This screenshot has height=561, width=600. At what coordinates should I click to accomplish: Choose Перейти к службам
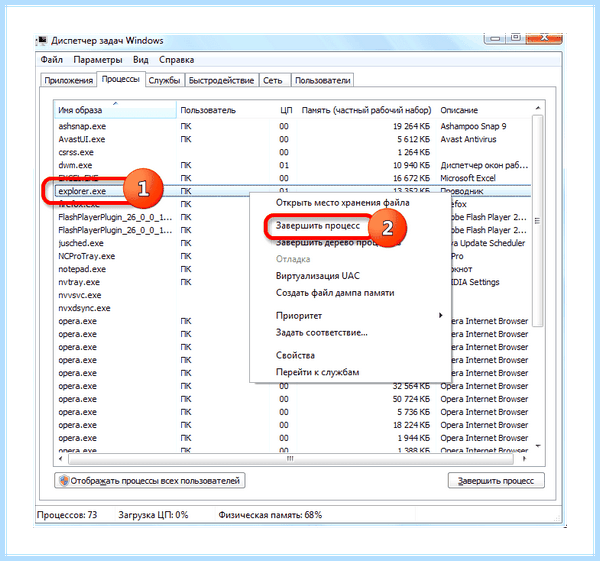[317, 372]
